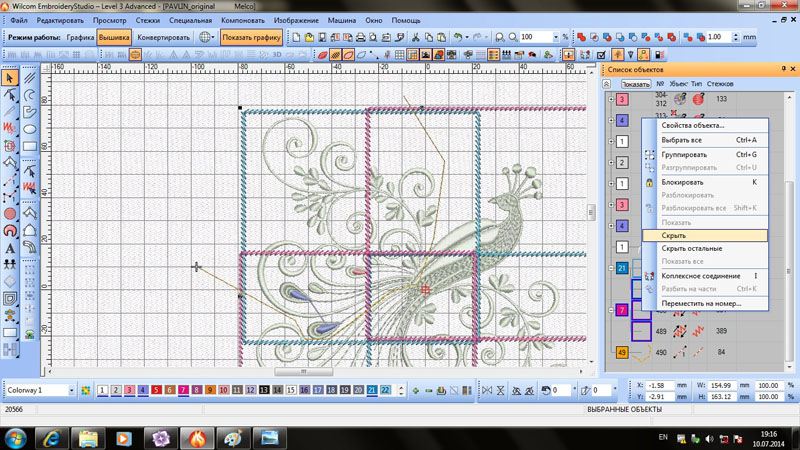Click the Показать графику button

coord(251,37)
